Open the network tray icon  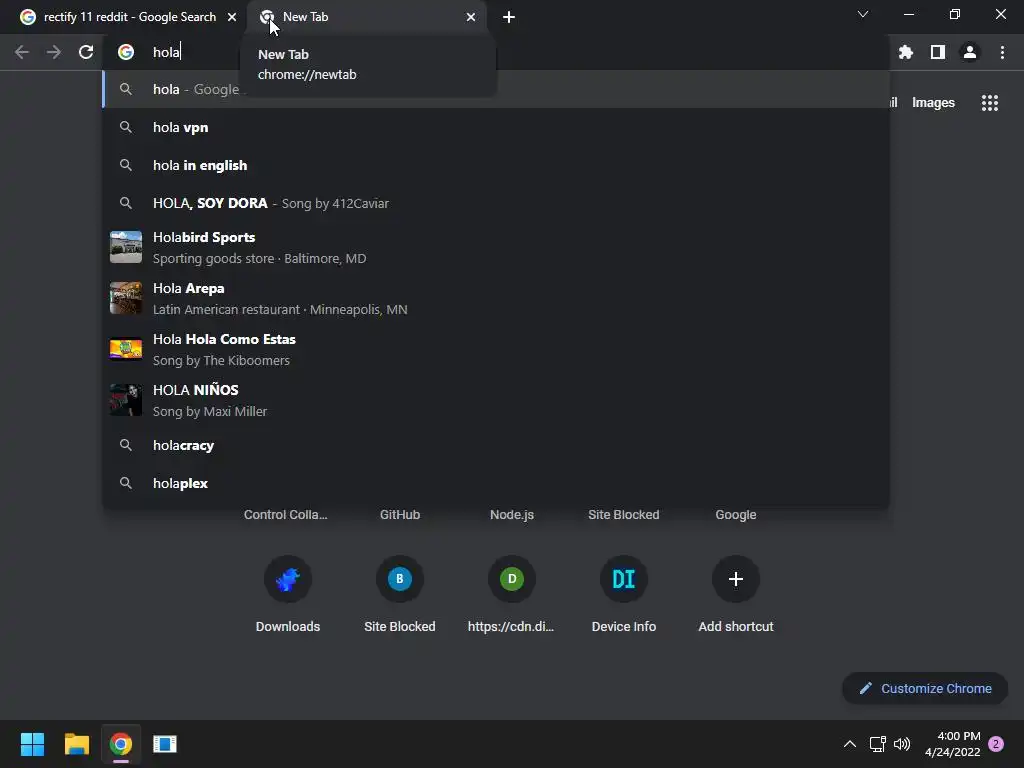point(877,744)
